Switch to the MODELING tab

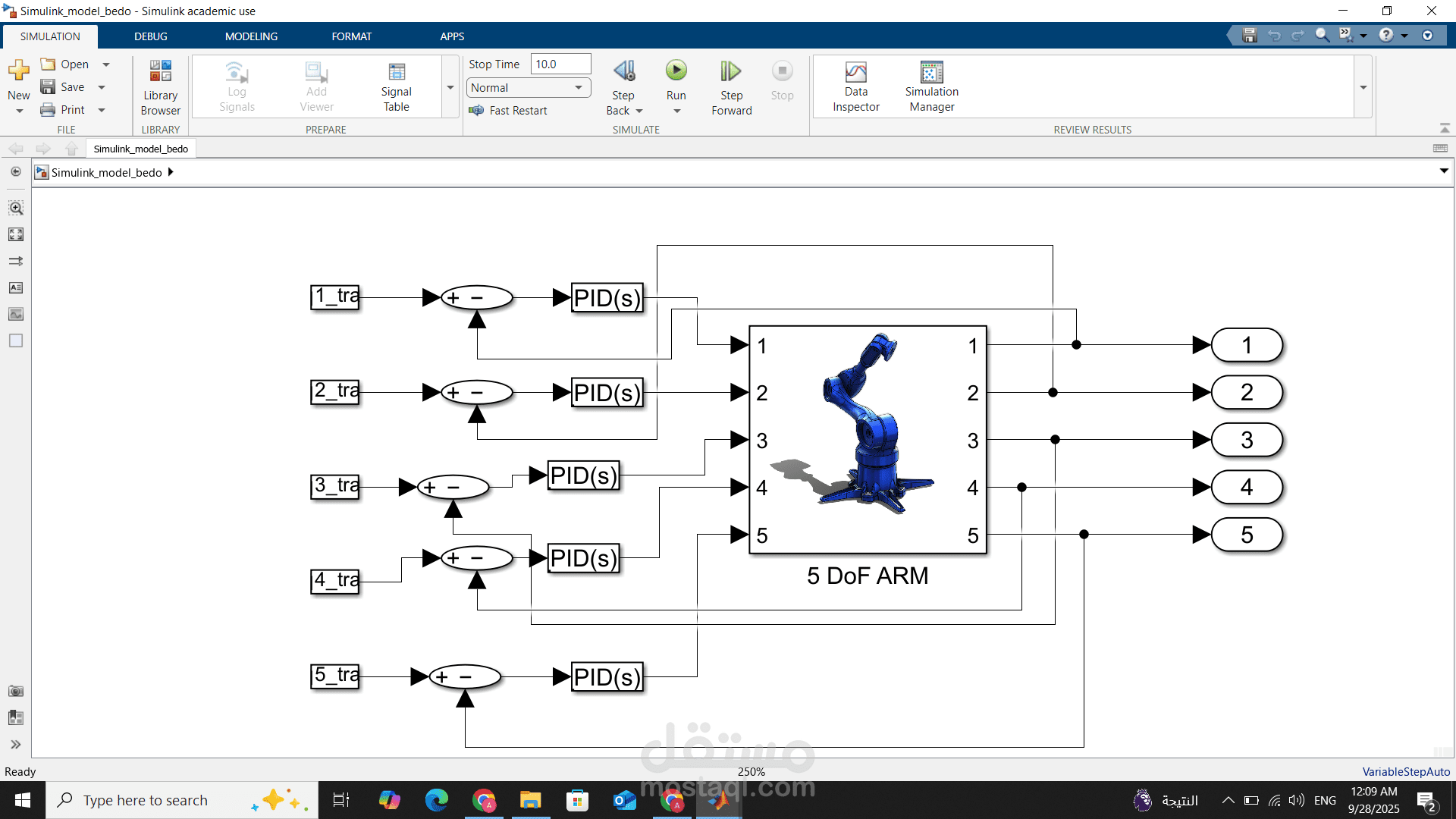(x=251, y=36)
